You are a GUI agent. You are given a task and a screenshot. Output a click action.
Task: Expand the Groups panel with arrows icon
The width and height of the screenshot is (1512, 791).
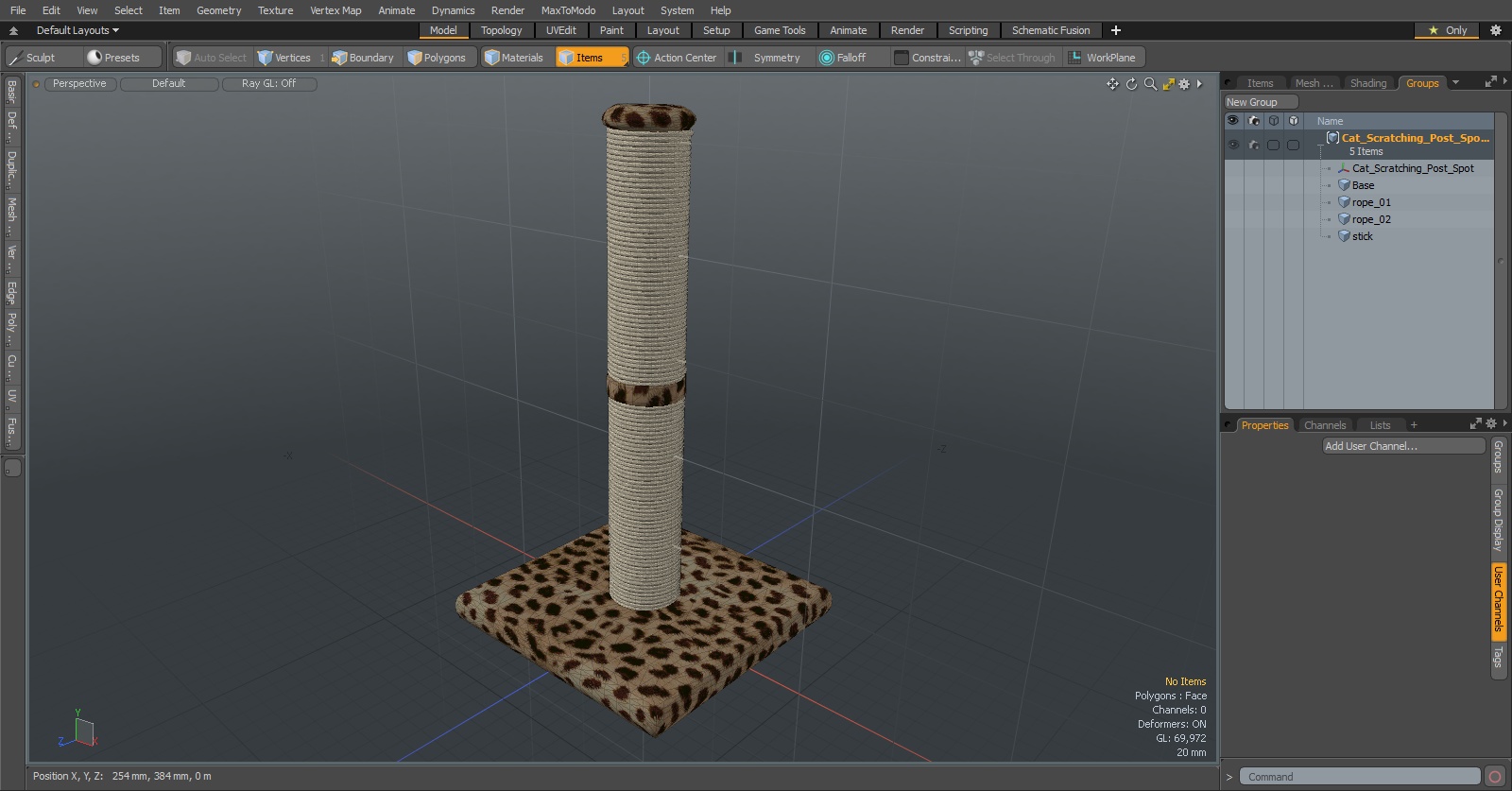pos(1491,82)
